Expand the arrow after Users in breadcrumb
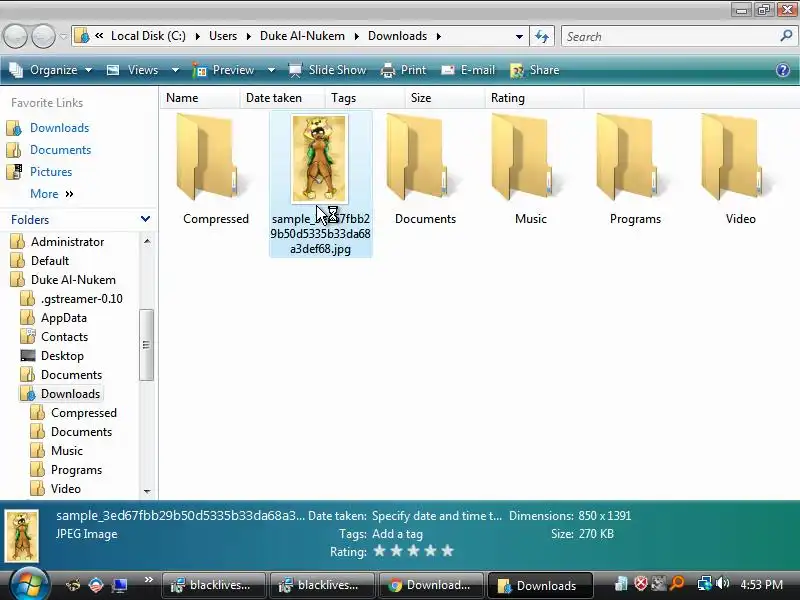This screenshot has width=800, height=600. (x=248, y=36)
